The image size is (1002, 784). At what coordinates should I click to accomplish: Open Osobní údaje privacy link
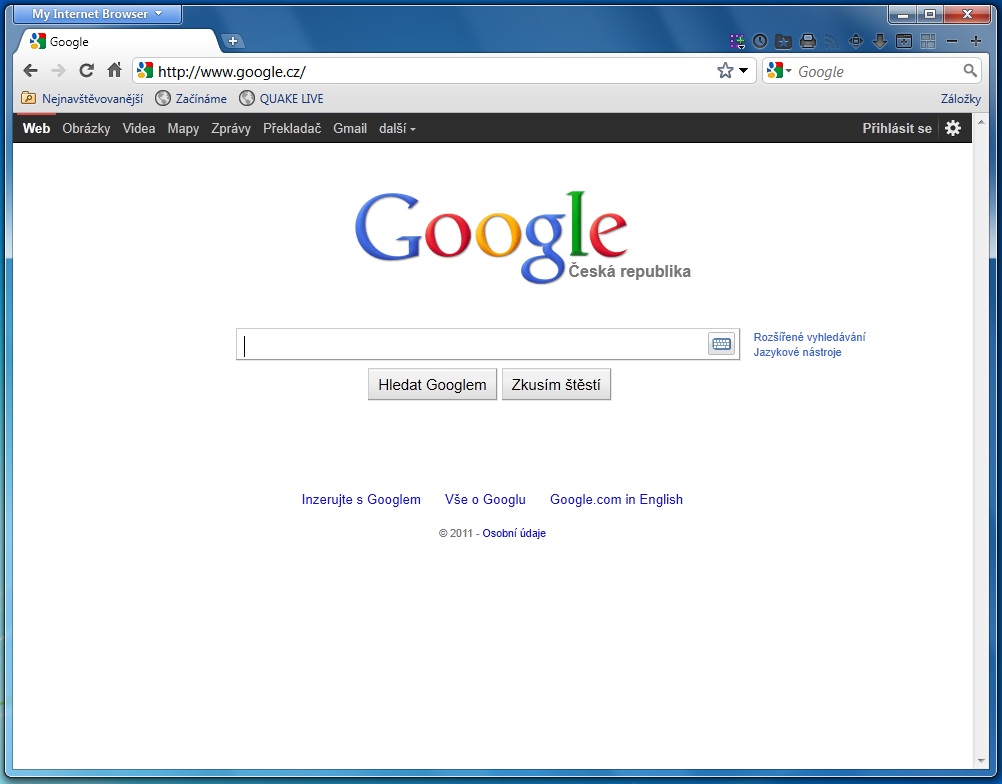tap(514, 533)
